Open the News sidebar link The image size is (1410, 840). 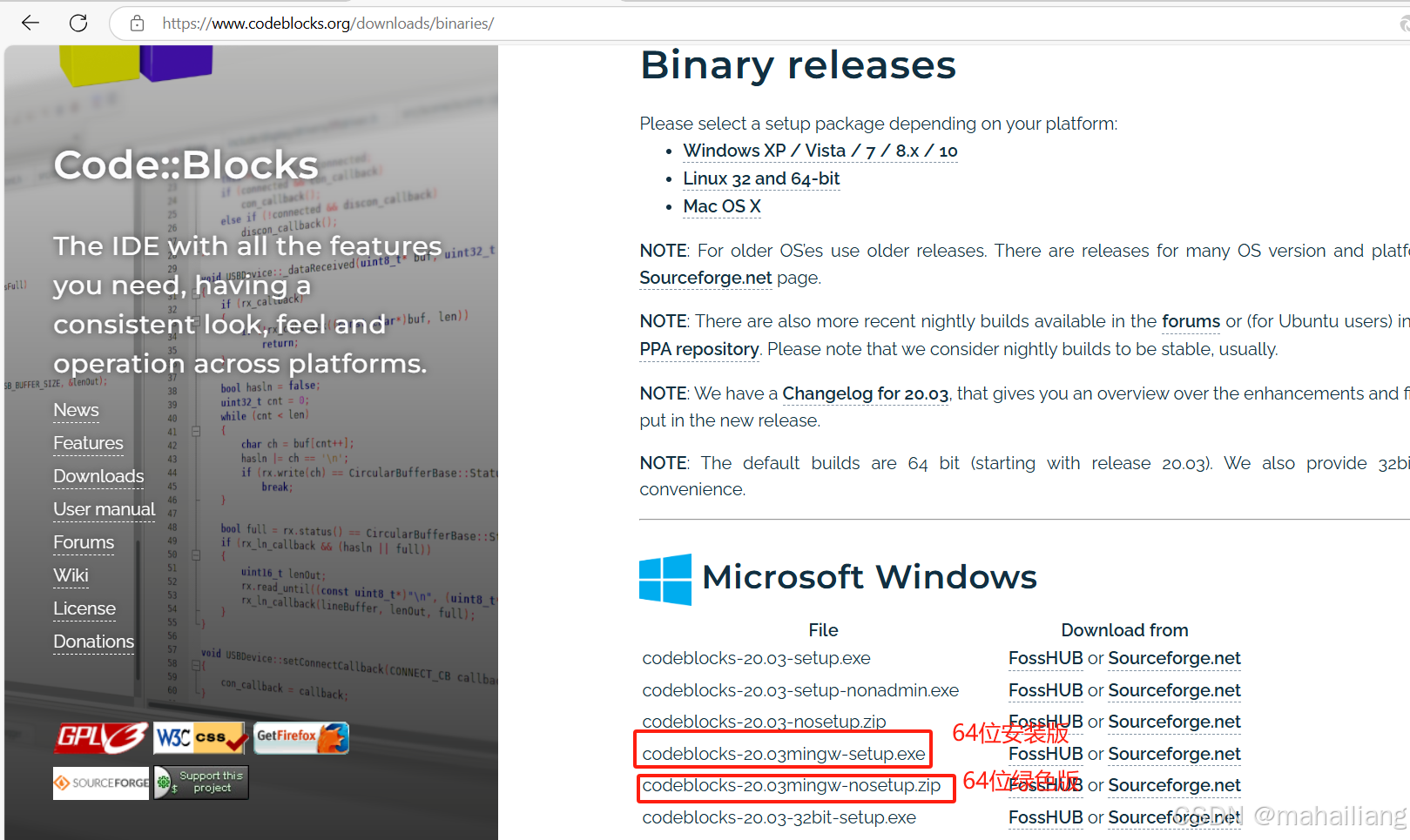[x=76, y=410]
